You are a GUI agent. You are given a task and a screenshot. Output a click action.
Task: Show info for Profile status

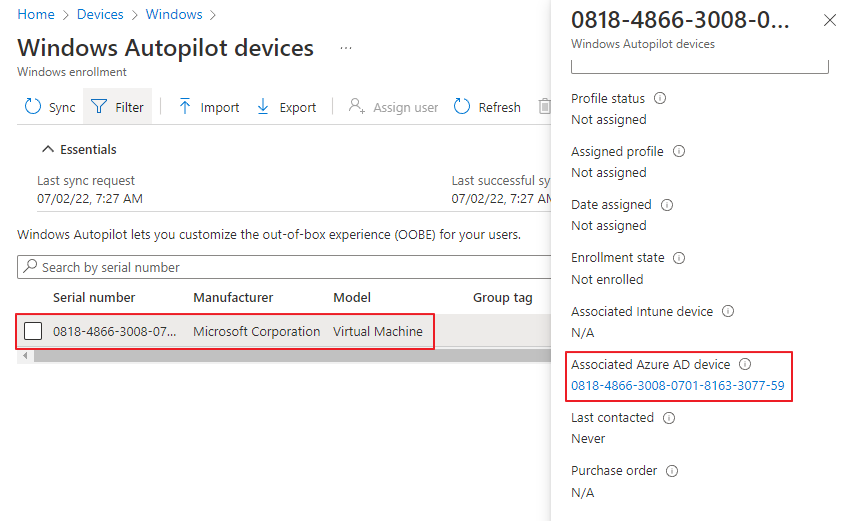pyautogui.click(x=660, y=98)
